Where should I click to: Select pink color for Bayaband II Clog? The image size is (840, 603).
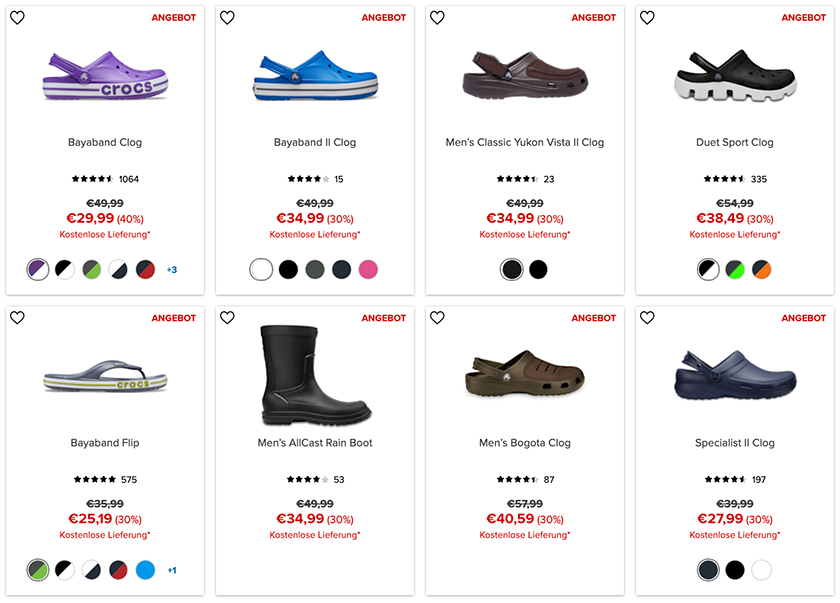pos(369,269)
